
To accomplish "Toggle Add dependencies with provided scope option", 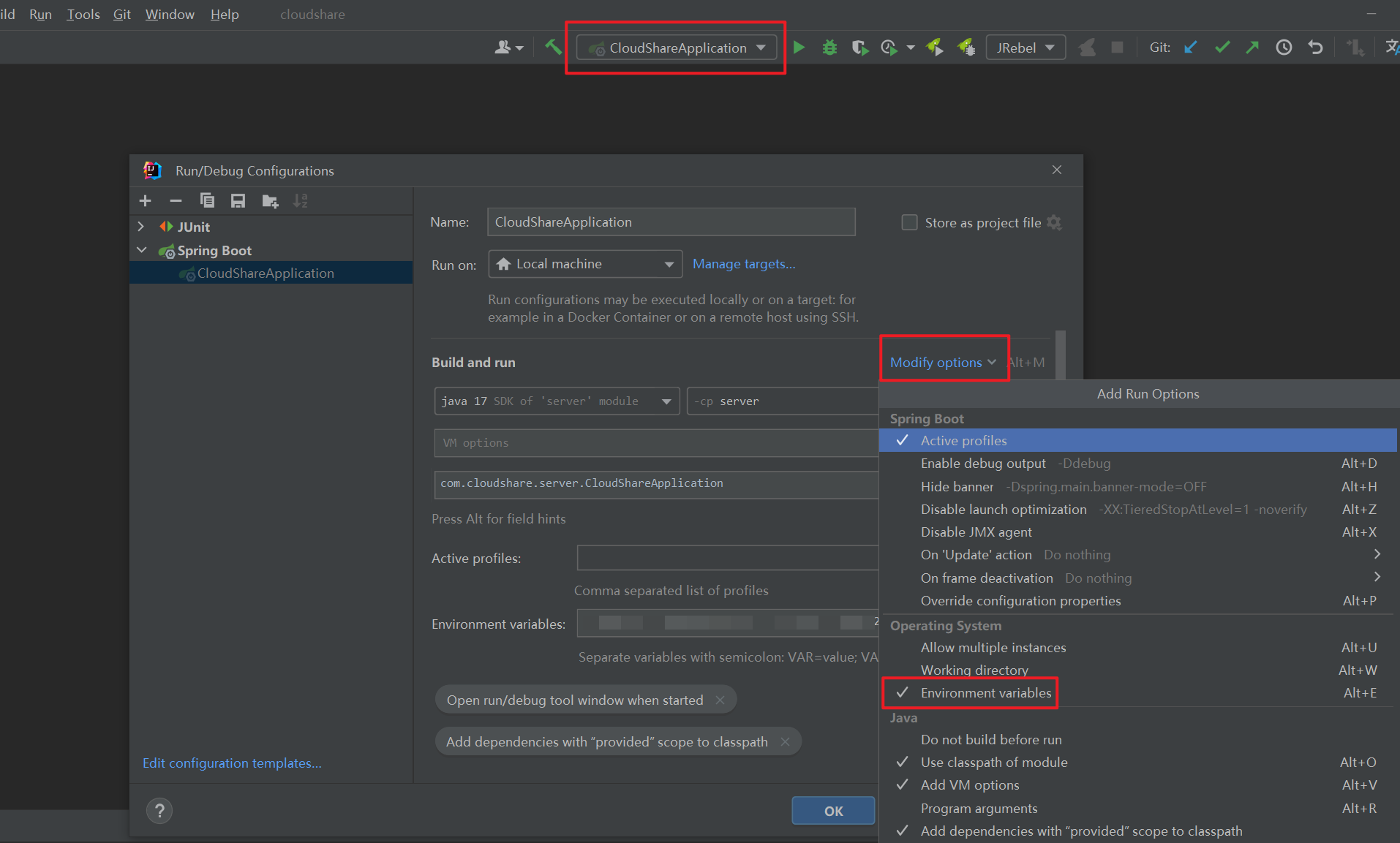I will 1137,831.
